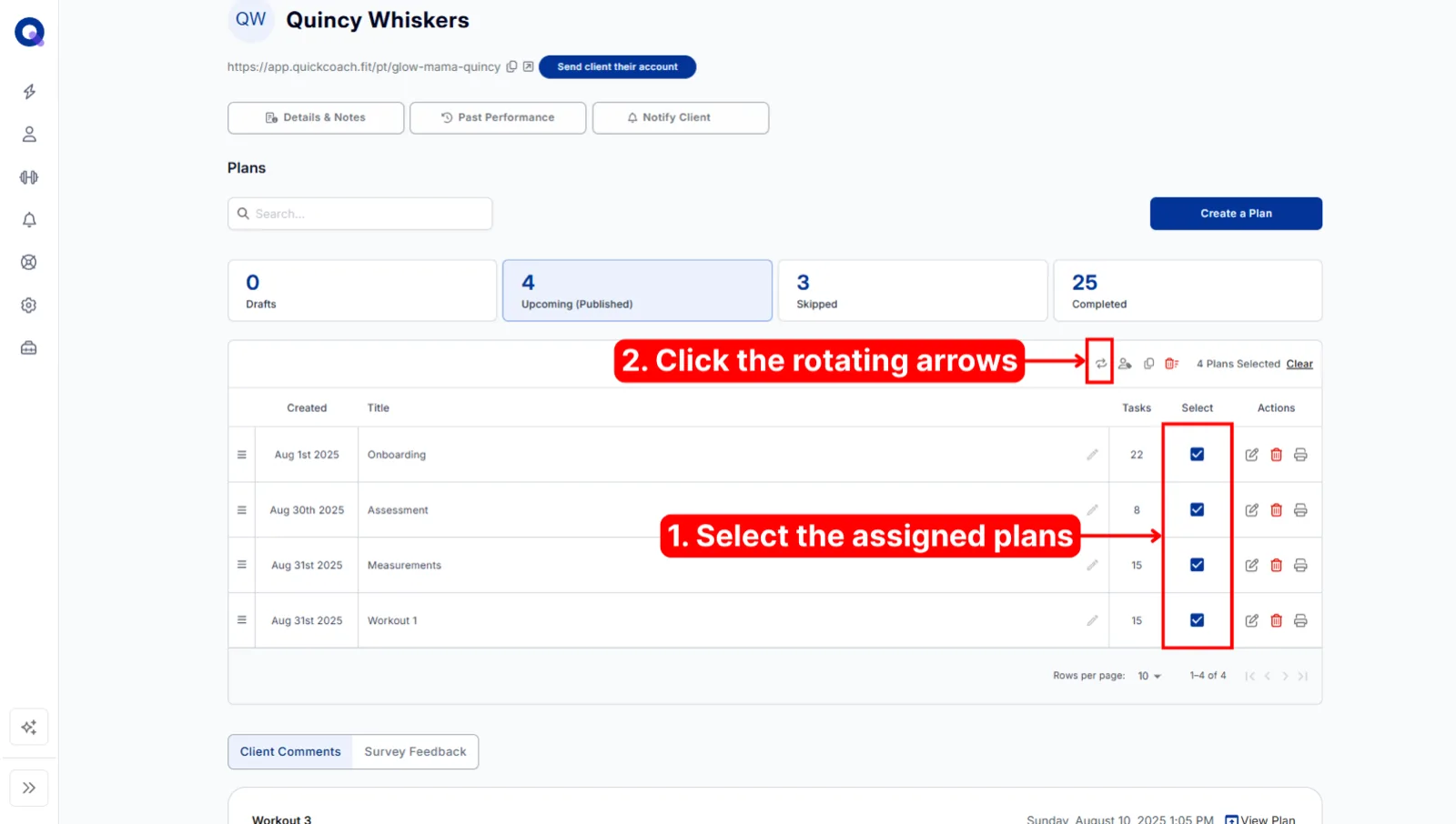This screenshot has height=824, width=1456.
Task: Click the rotating arrows repeat icon
Action: pyautogui.click(x=1100, y=364)
